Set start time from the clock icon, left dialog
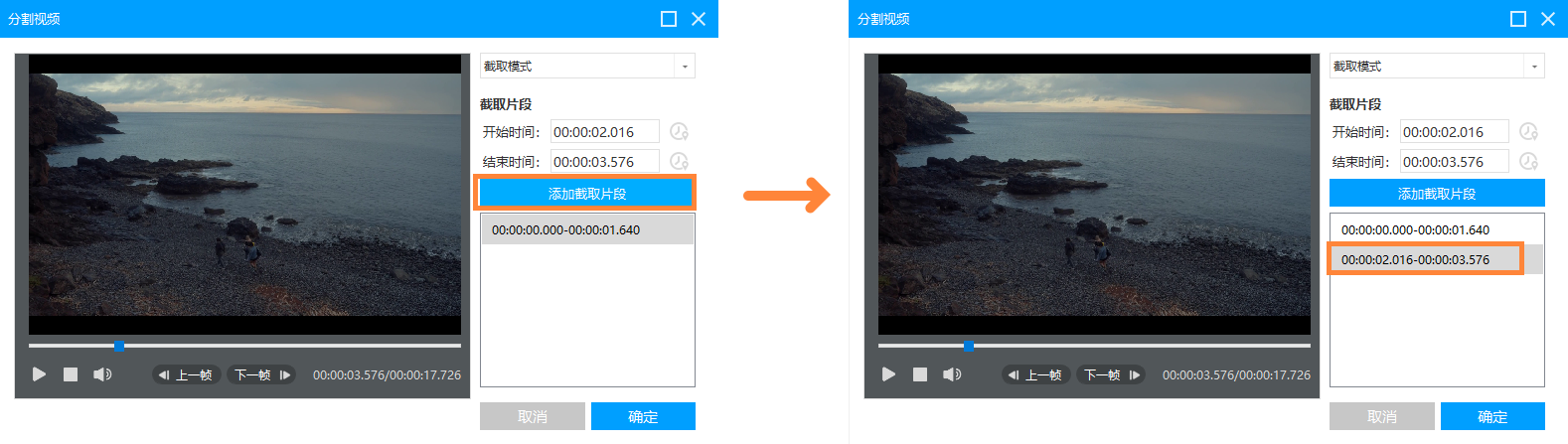Screen dimensions: 1568x444 tap(679, 131)
